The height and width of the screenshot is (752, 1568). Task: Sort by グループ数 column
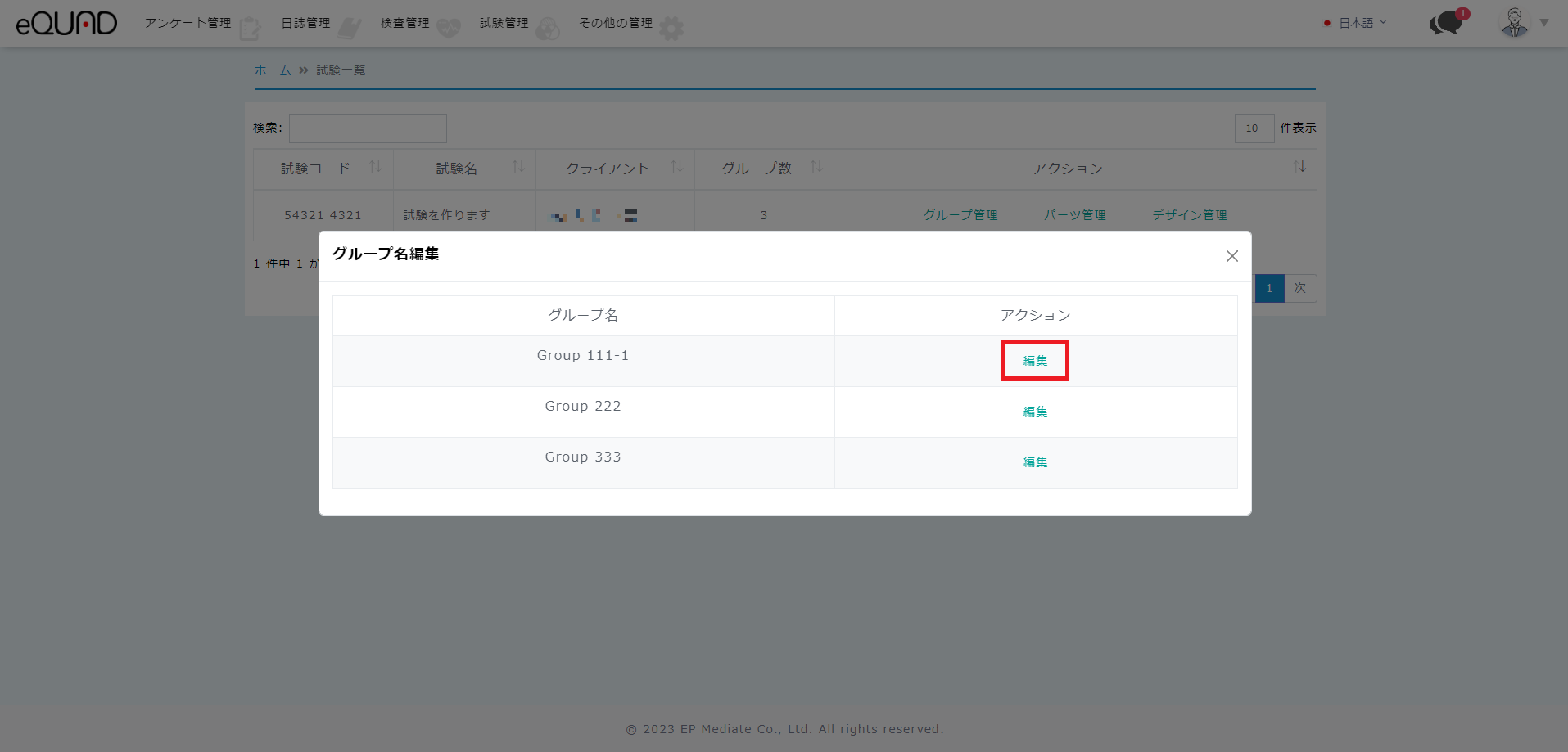click(x=816, y=167)
